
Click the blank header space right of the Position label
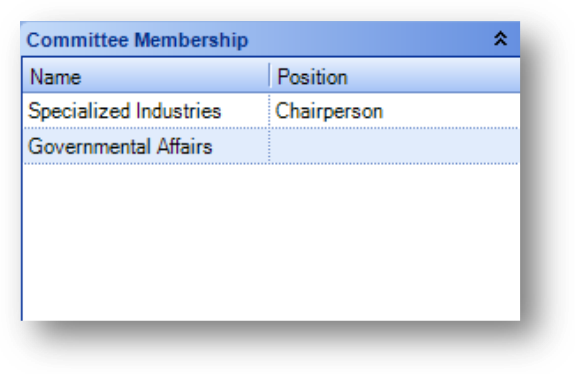click(x=433, y=76)
